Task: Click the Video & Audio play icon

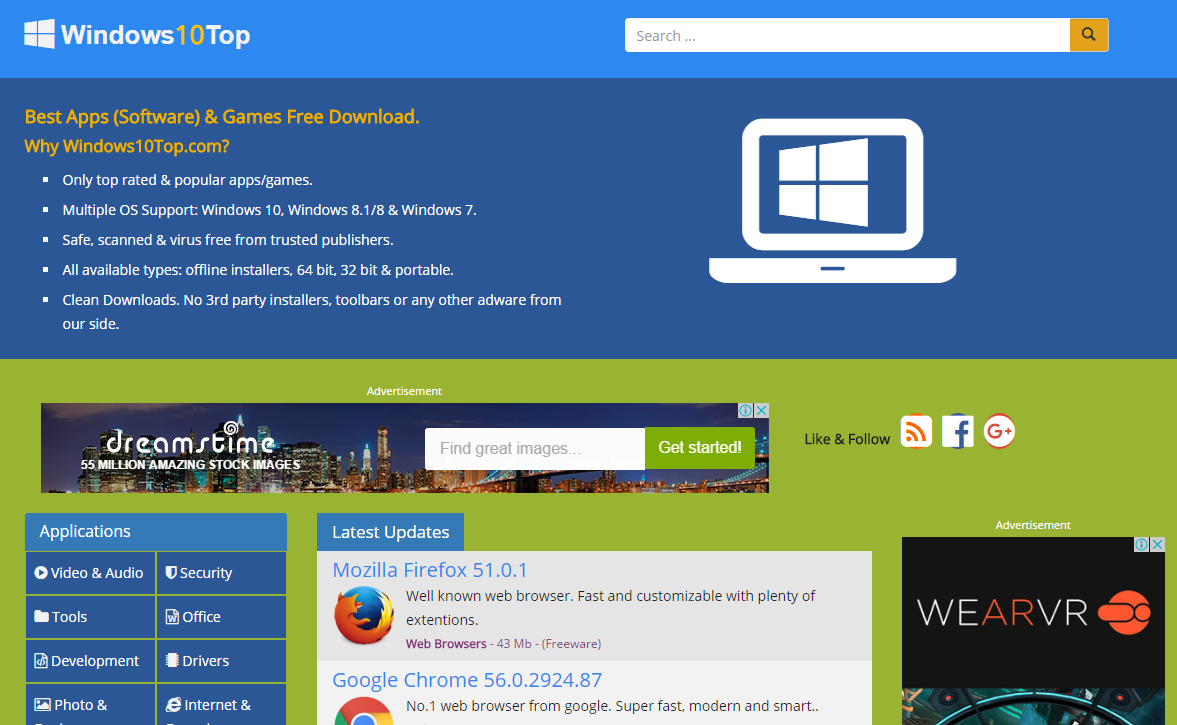Action: tap(41, 573)
